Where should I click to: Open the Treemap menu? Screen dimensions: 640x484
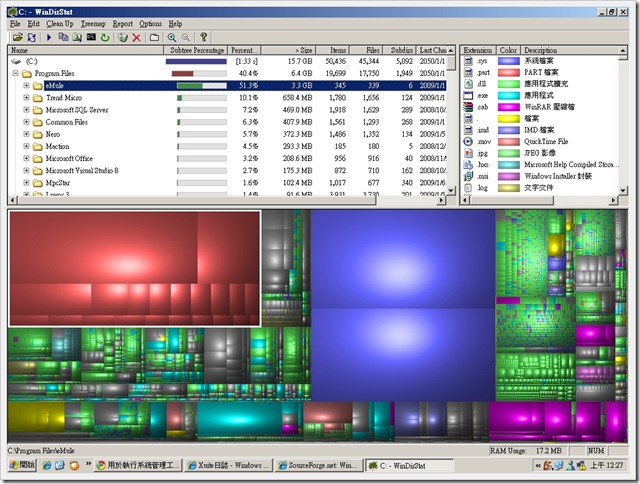click(91, 23)
